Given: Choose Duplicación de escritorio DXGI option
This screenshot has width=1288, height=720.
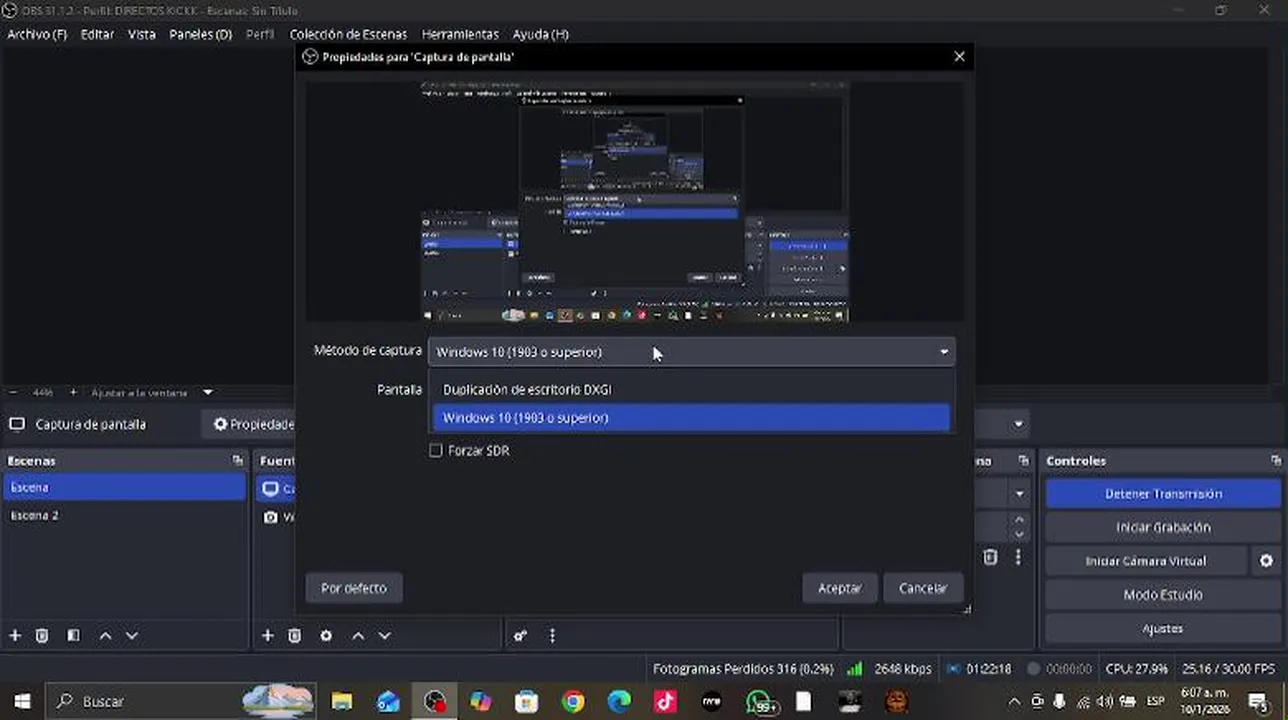Looking at the screenshot, I should coord(691,390).
